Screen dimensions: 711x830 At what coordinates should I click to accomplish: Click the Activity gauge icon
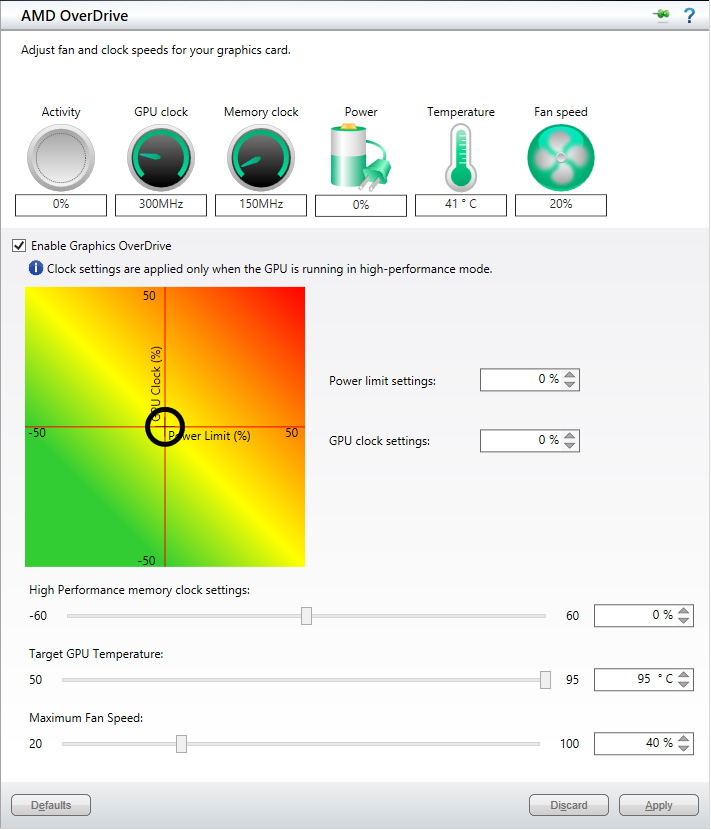(x=61, y=158)
